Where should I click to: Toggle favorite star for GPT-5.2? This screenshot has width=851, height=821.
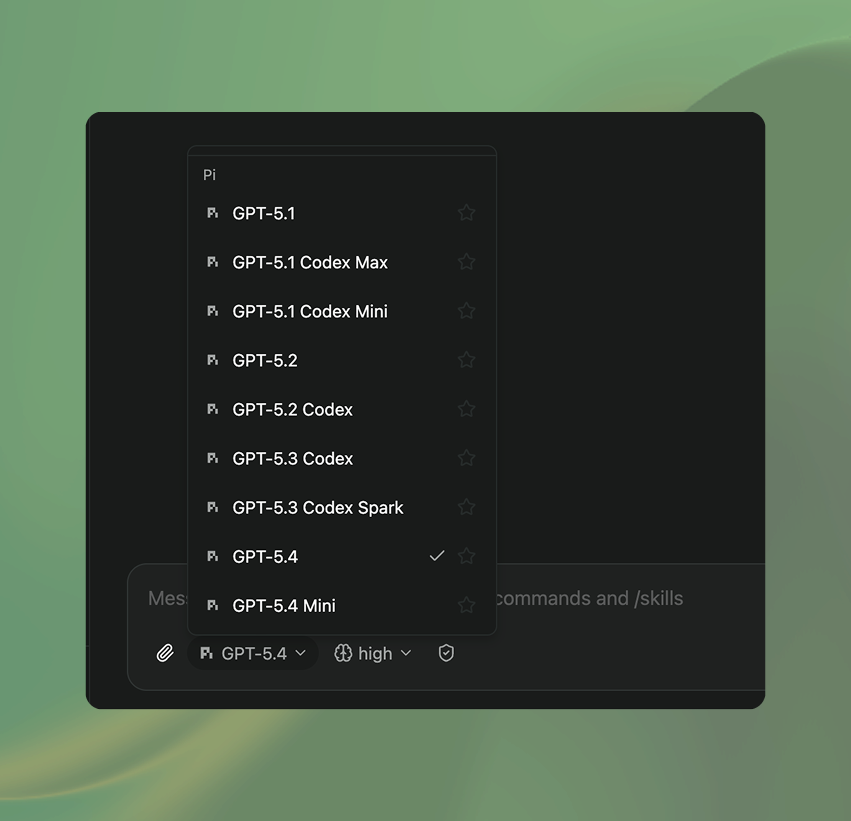466,360
